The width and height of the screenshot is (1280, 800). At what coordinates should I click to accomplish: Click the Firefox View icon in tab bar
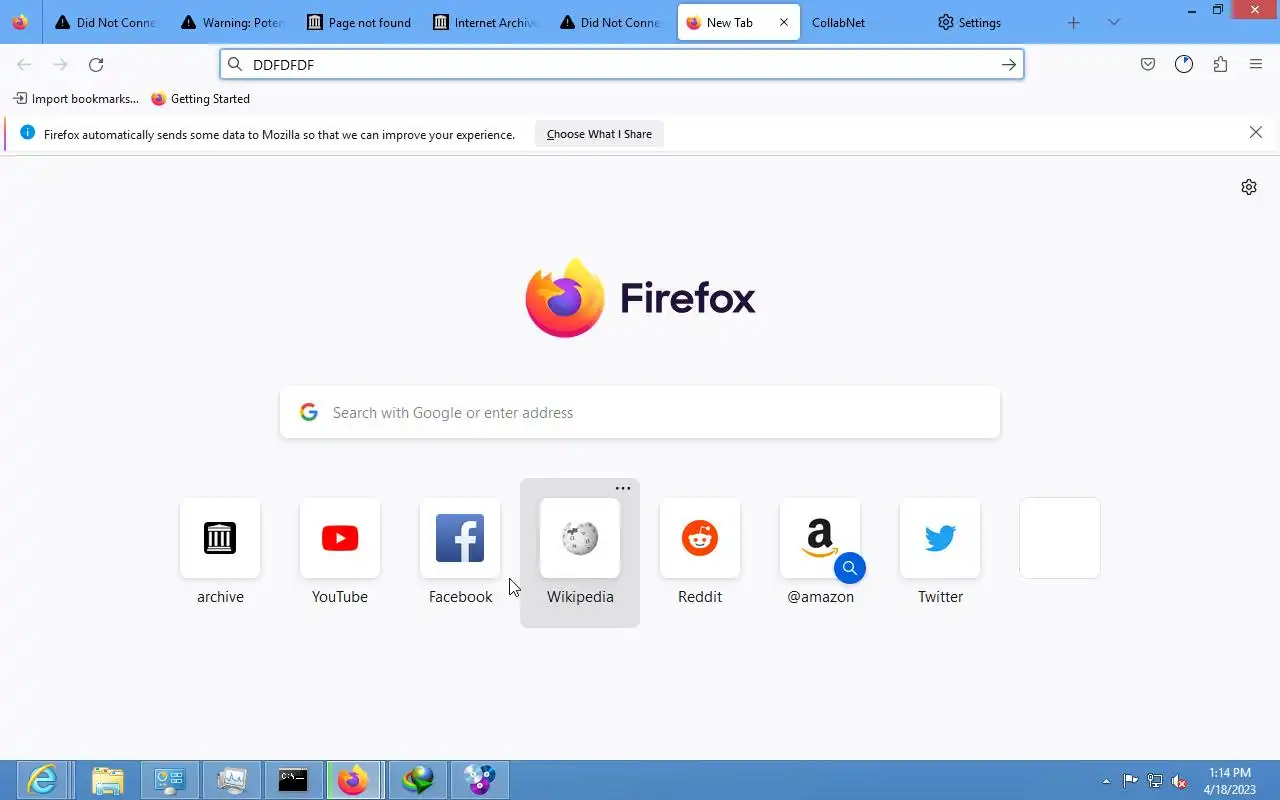tap(20, 22)
